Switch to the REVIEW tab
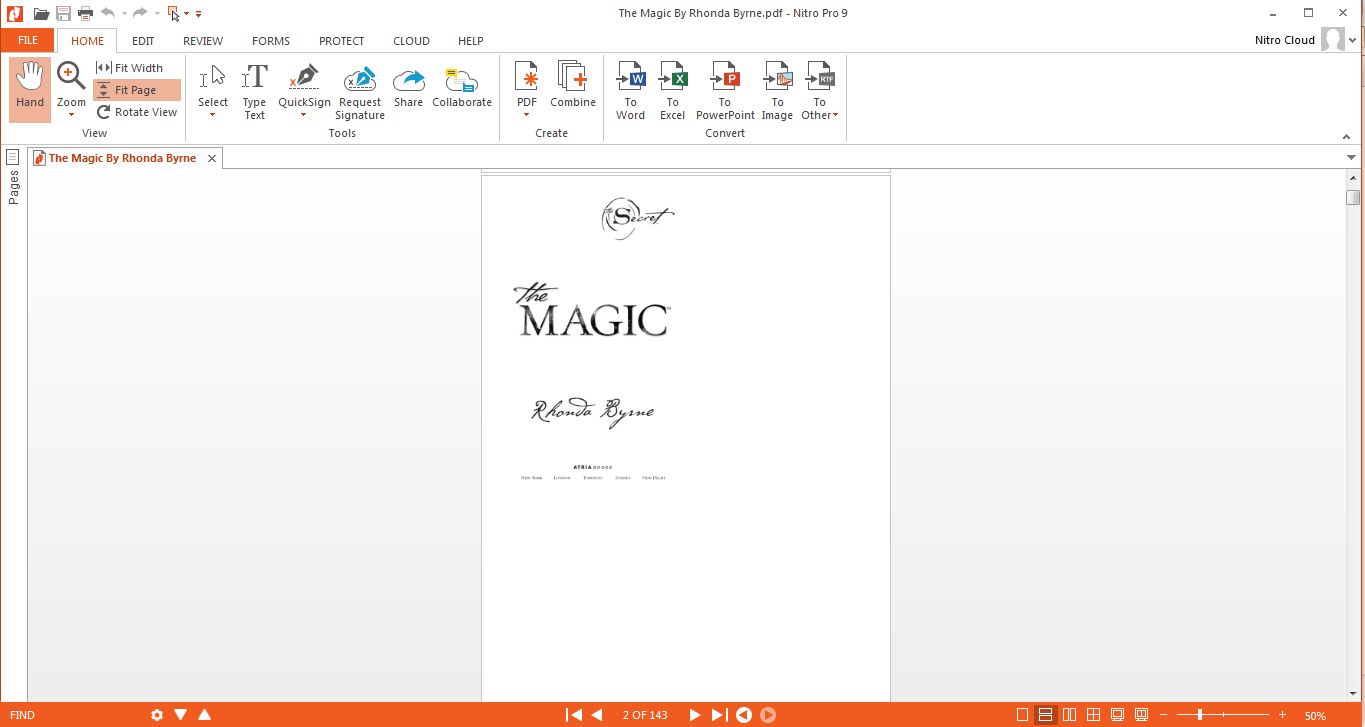1365x727 pixels. [203, 41]
